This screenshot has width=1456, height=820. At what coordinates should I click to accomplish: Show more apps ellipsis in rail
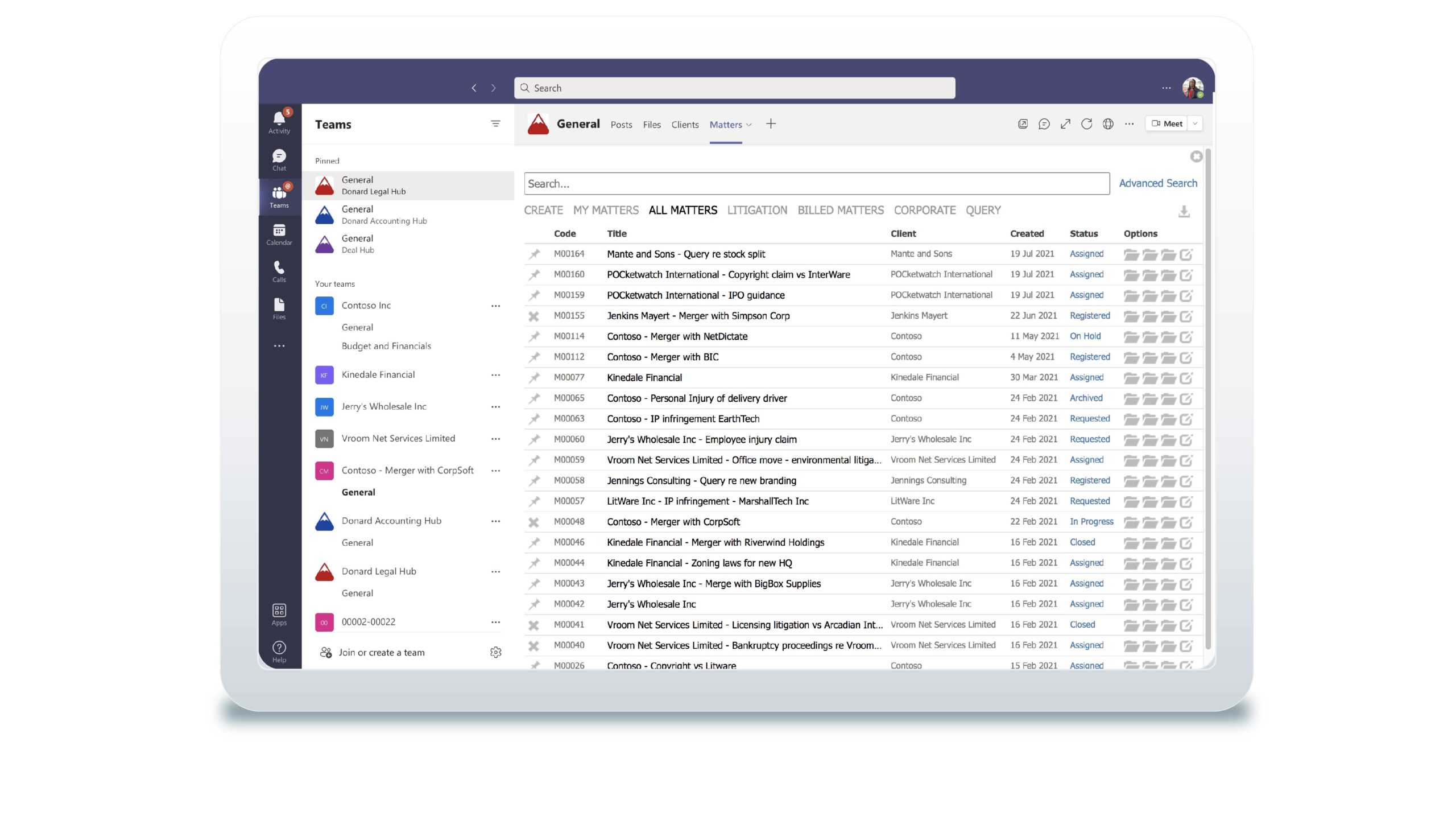(279, 346)
